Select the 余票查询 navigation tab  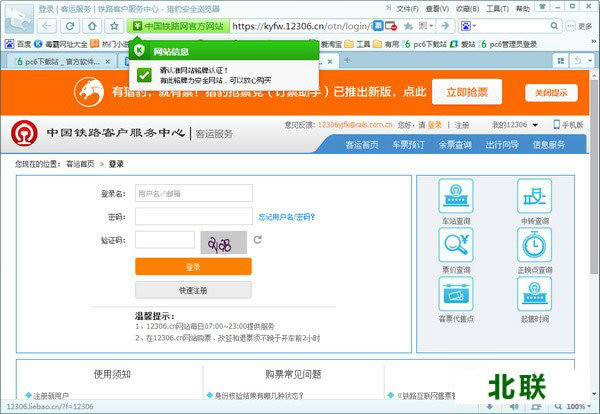[456, 145]
